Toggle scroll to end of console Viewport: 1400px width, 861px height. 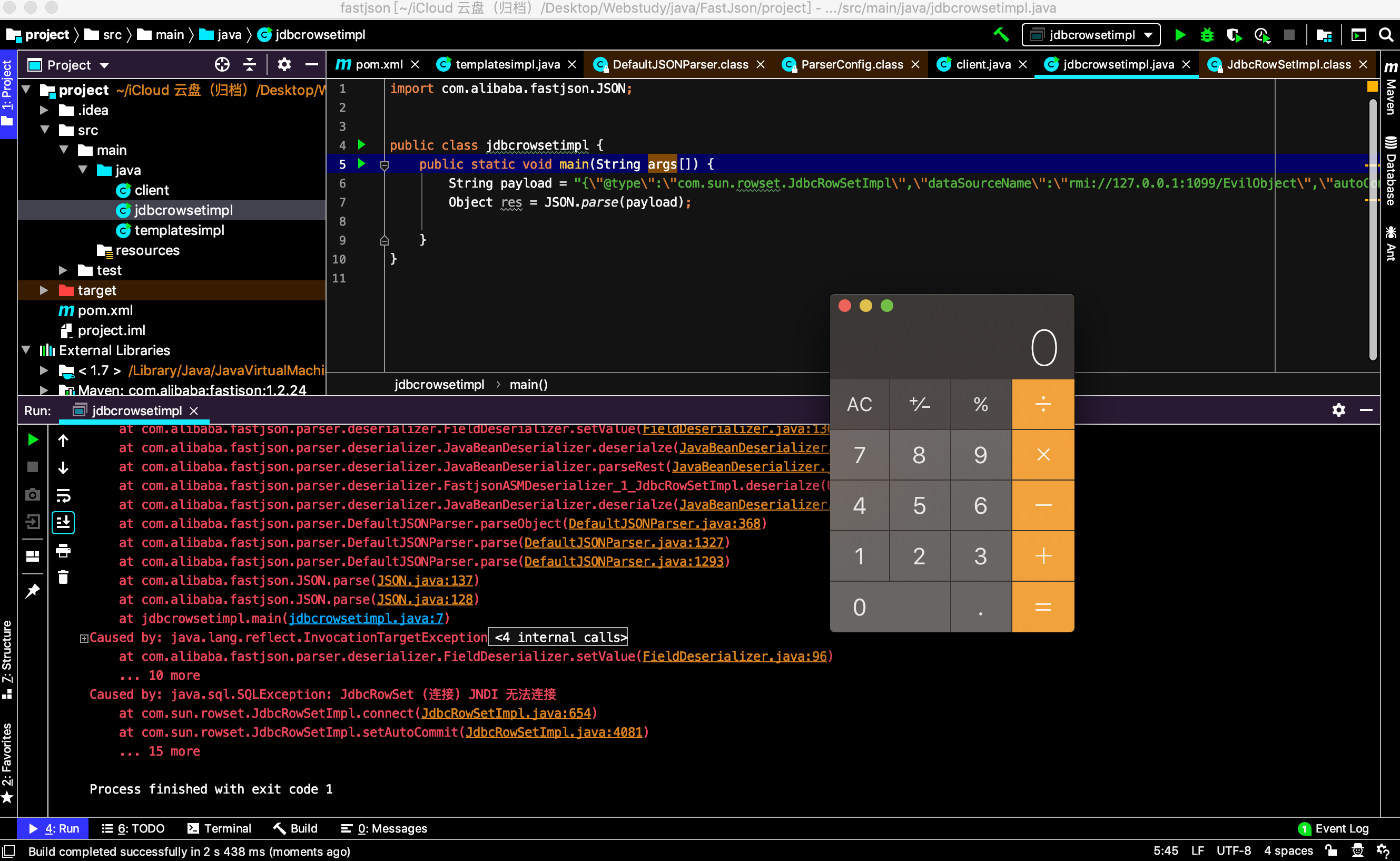point(63,522)
